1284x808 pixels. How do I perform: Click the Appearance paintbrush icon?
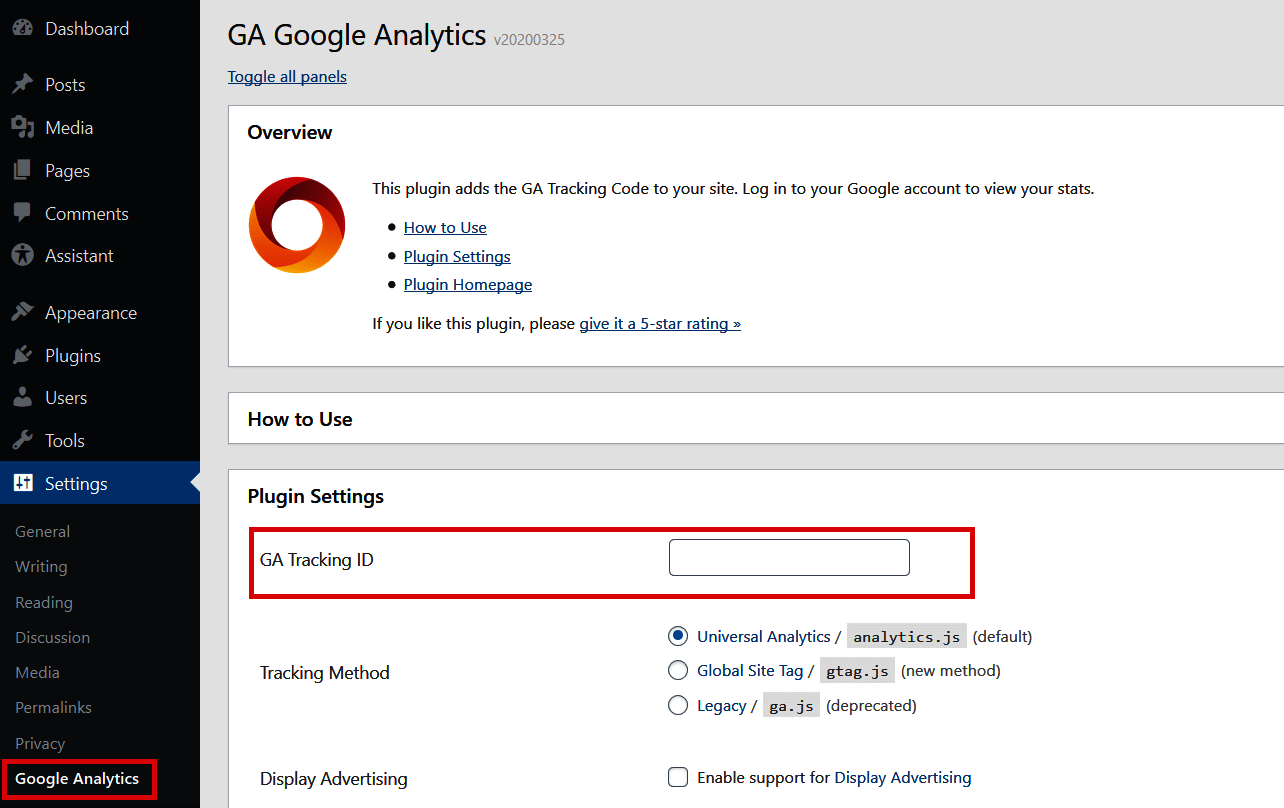[22, 313]
